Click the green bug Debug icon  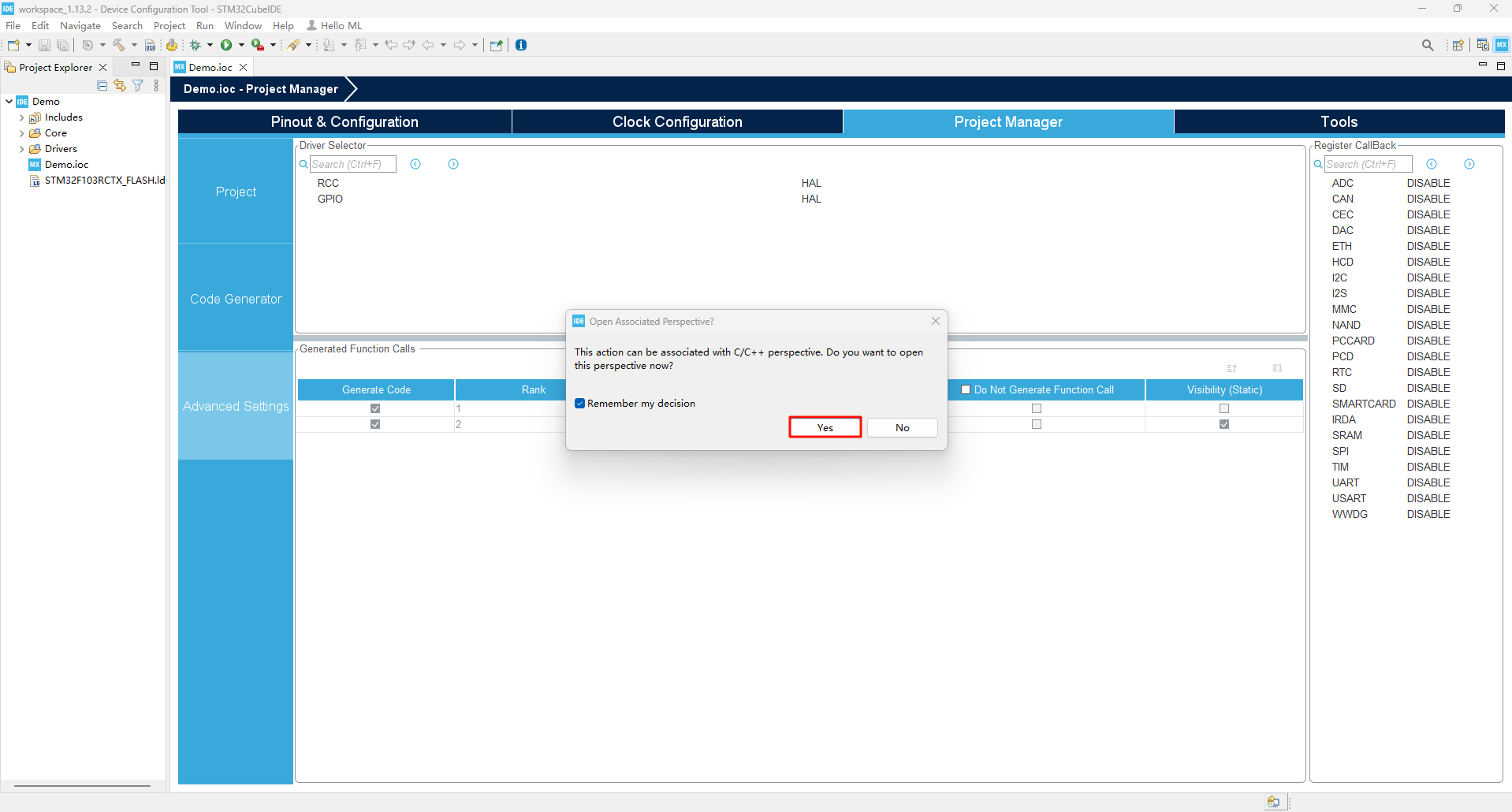point(196,45)
